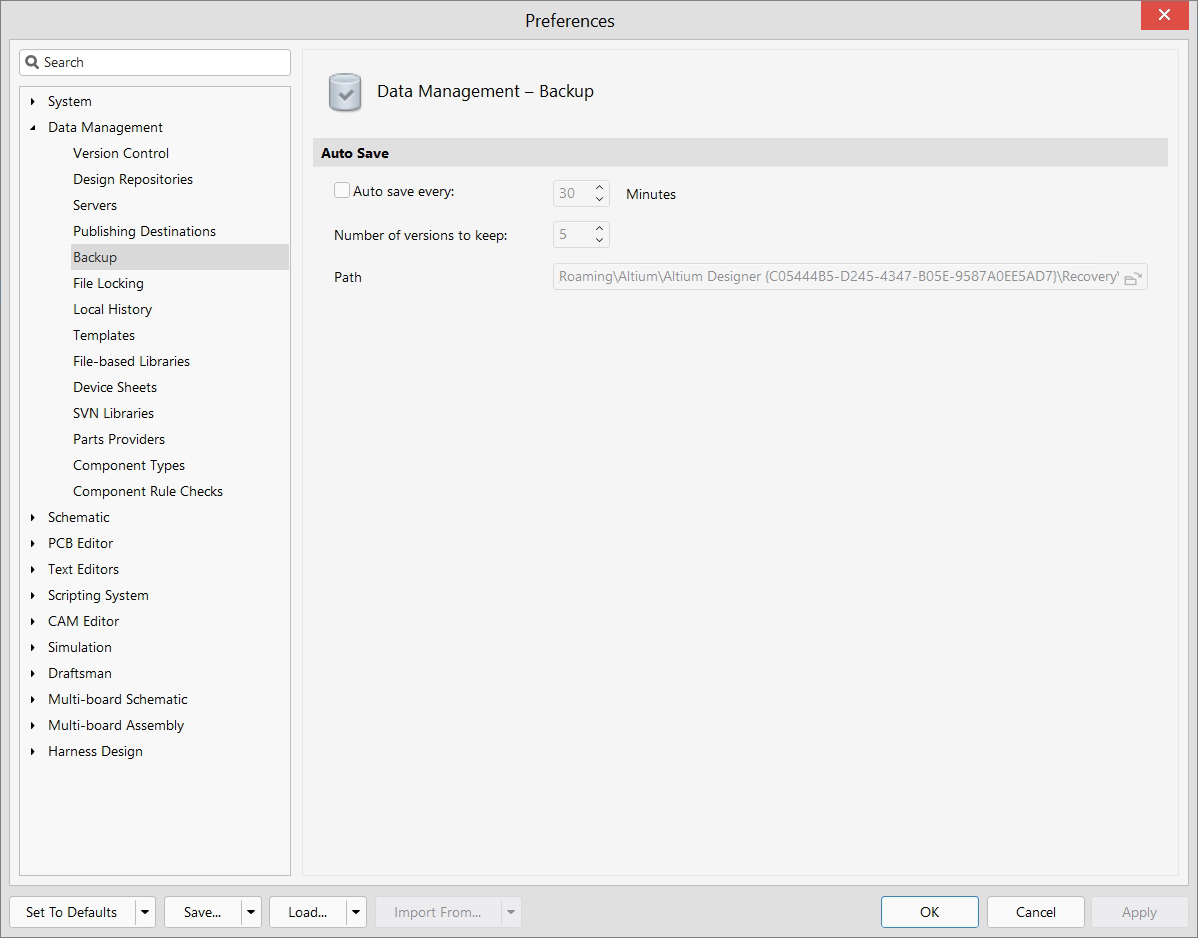The width and height of the screenshot is (1198, 938).
Task: Select Design Repositories page
Action: coord(133,179)
